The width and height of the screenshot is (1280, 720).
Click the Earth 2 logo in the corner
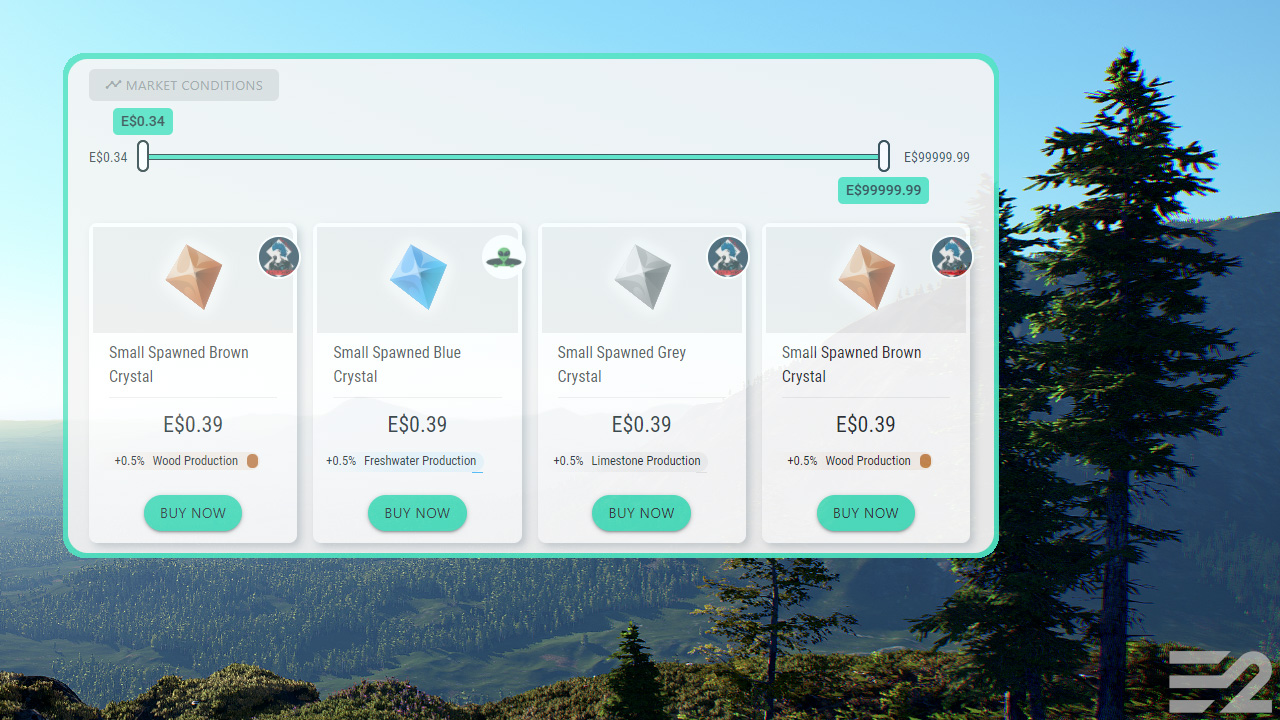click(1220, 681)
